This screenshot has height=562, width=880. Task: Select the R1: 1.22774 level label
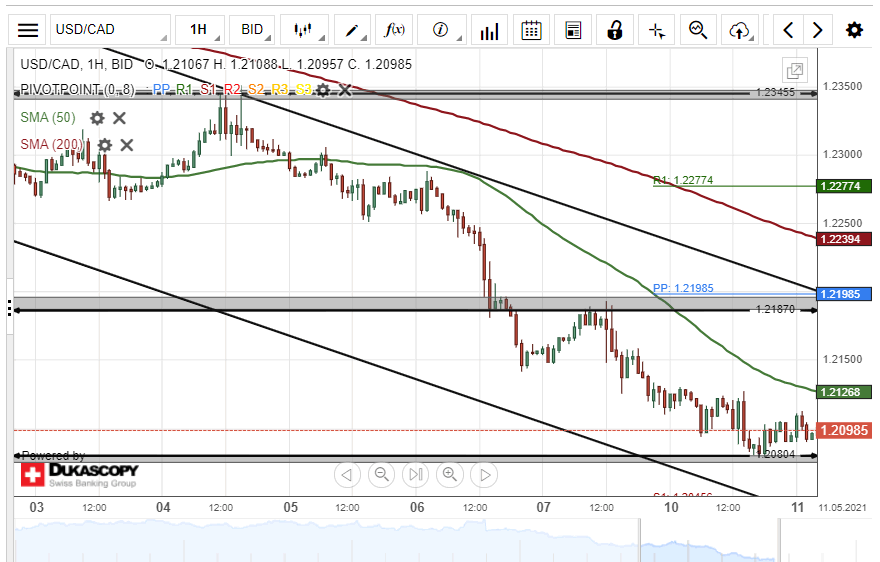[683, 180]
